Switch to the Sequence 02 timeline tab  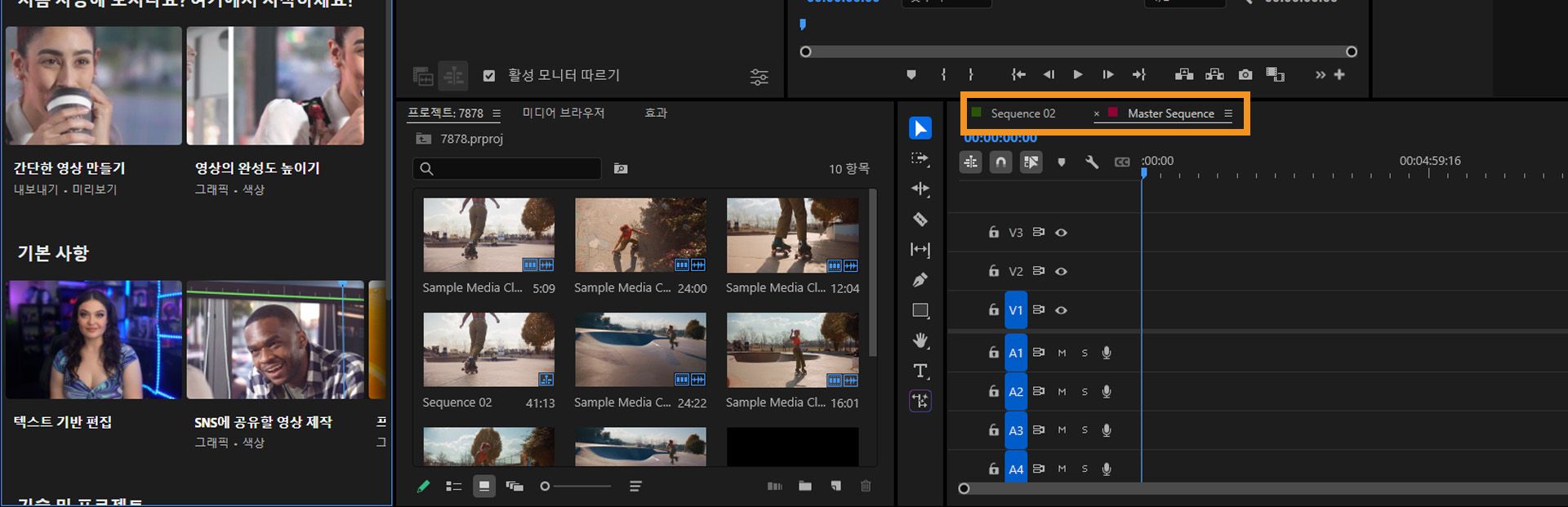click(1022, 113)
